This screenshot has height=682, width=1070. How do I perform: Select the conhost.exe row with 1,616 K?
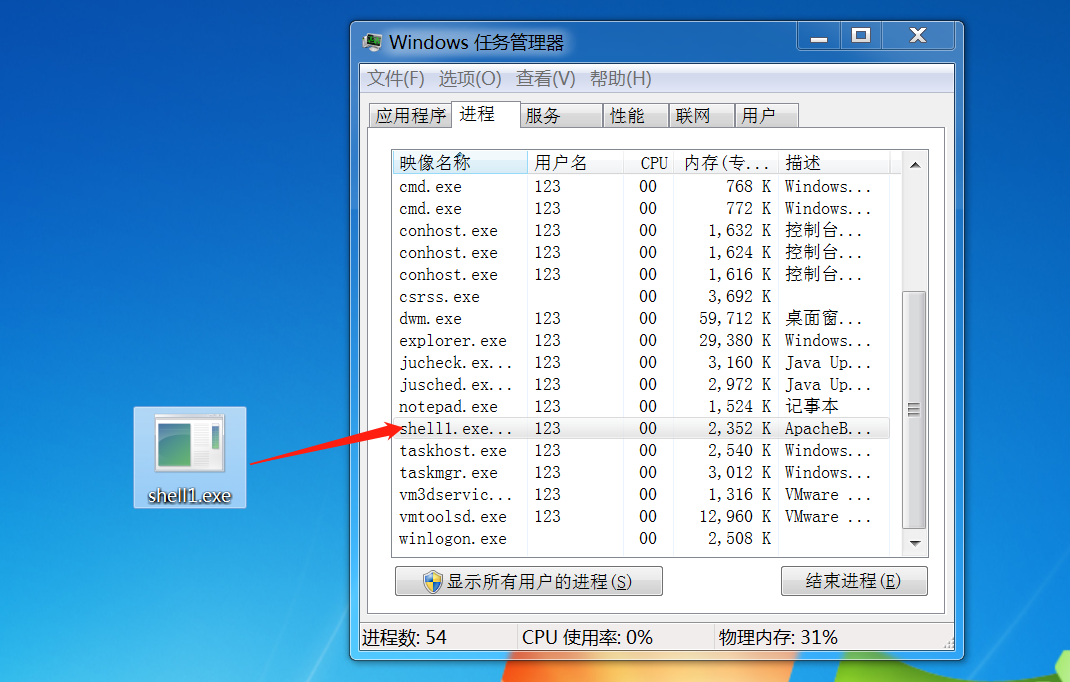641,274
